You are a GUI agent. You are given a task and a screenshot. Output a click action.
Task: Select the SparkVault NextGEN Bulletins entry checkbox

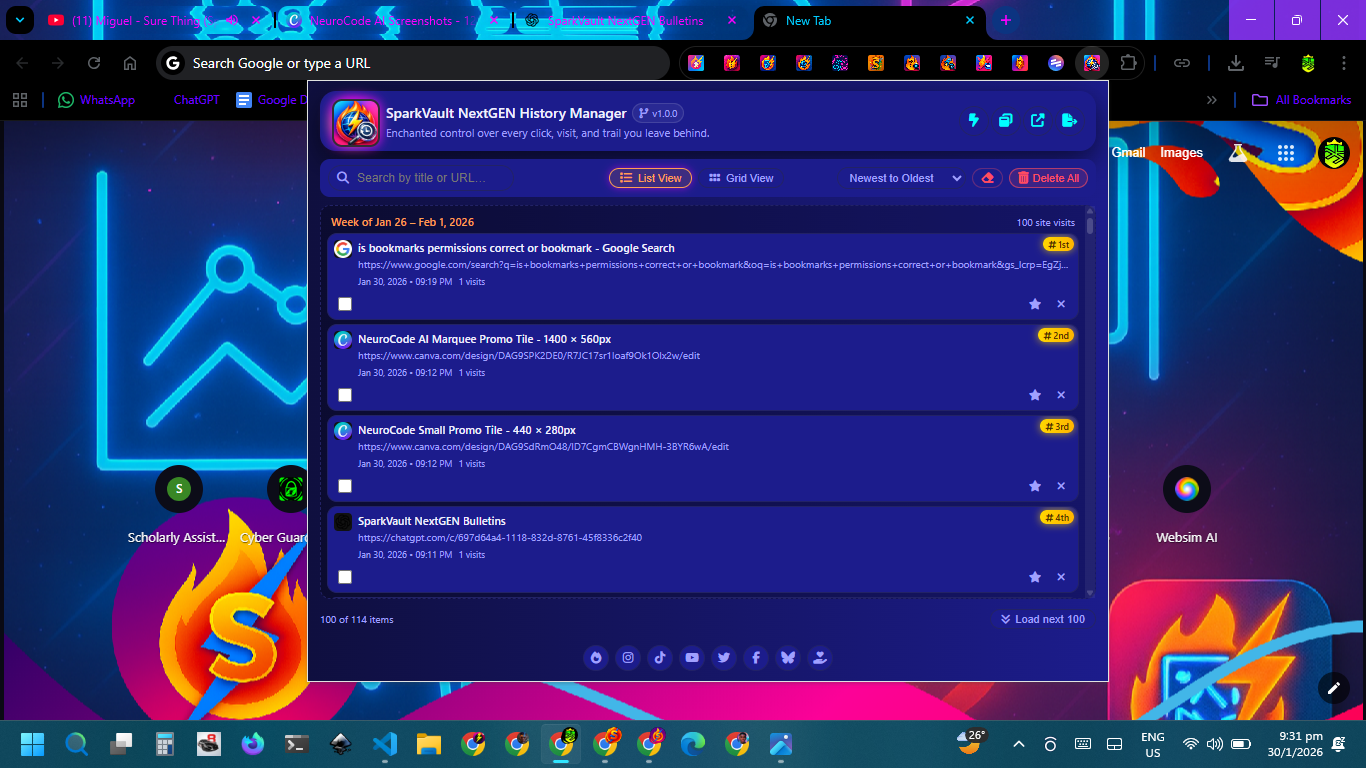click(345, 577)
